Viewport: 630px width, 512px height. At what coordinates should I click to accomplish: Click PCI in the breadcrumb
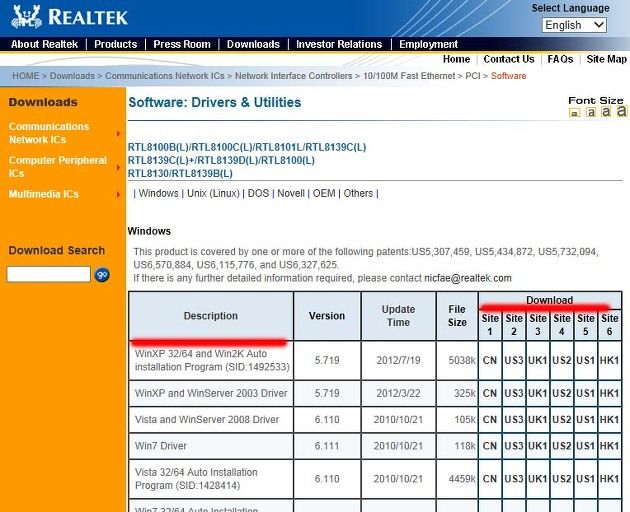tap(472, 76)
